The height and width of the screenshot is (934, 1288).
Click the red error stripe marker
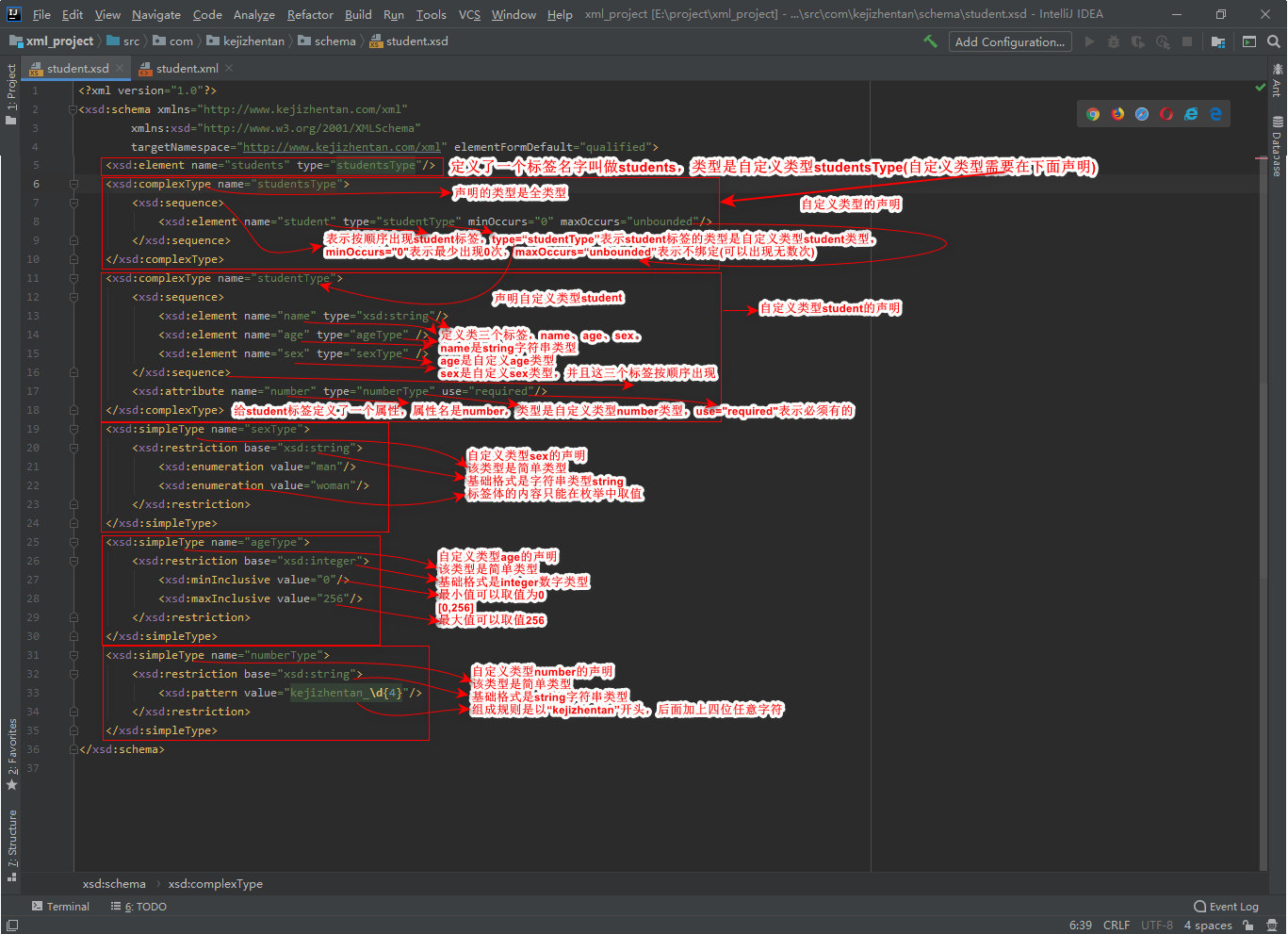(1262, 158)
